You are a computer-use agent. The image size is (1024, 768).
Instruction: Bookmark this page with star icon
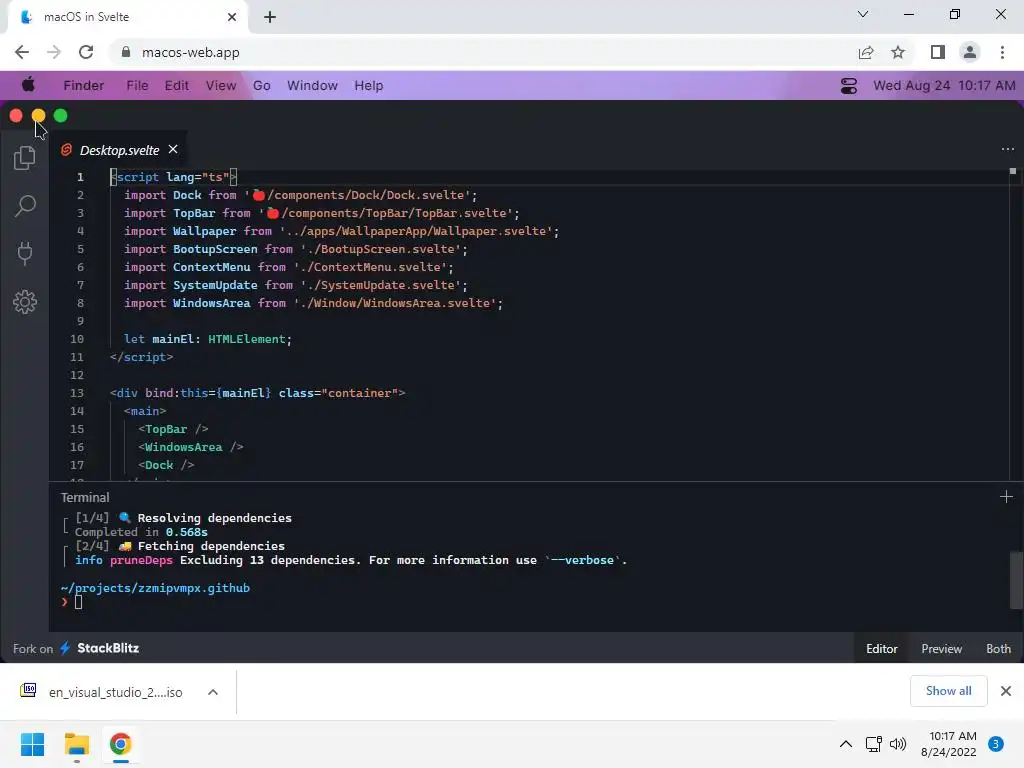[x=898, y=52]
